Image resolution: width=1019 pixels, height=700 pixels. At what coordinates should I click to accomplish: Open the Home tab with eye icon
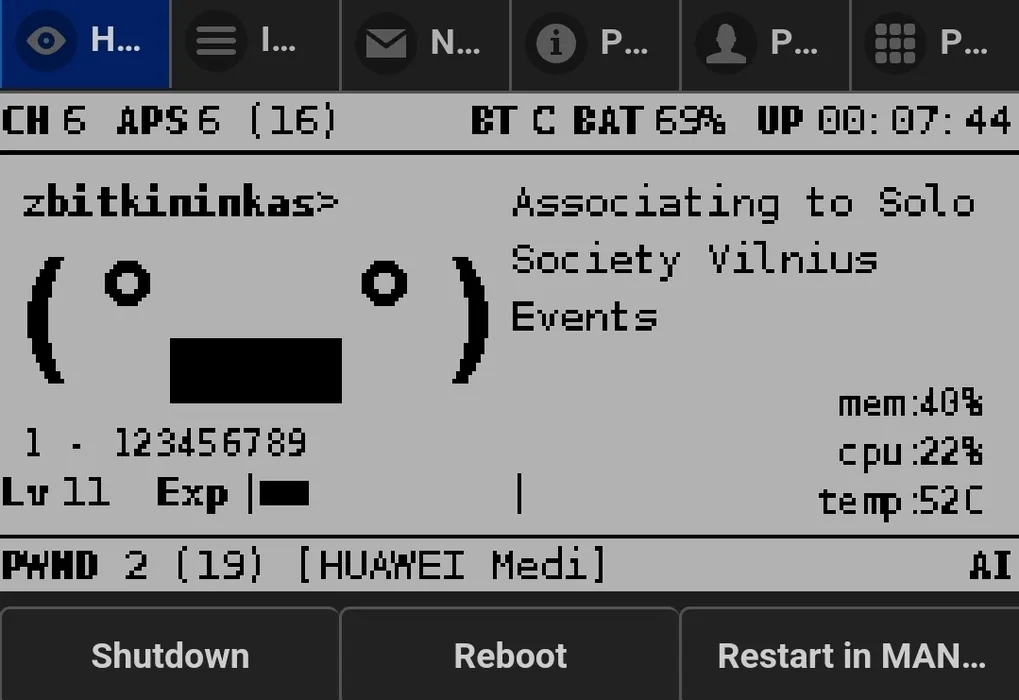click(x=85, y=44)
